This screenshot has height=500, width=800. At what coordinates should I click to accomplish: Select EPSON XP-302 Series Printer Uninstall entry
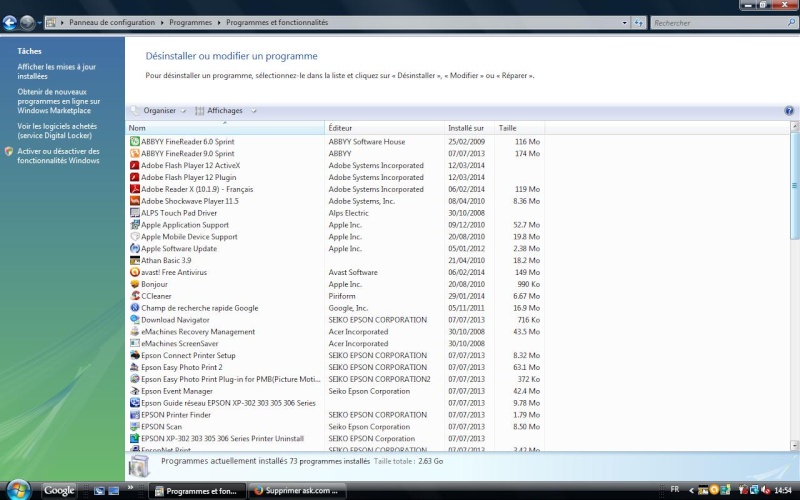pyautogui.click(x=335, y=438)
